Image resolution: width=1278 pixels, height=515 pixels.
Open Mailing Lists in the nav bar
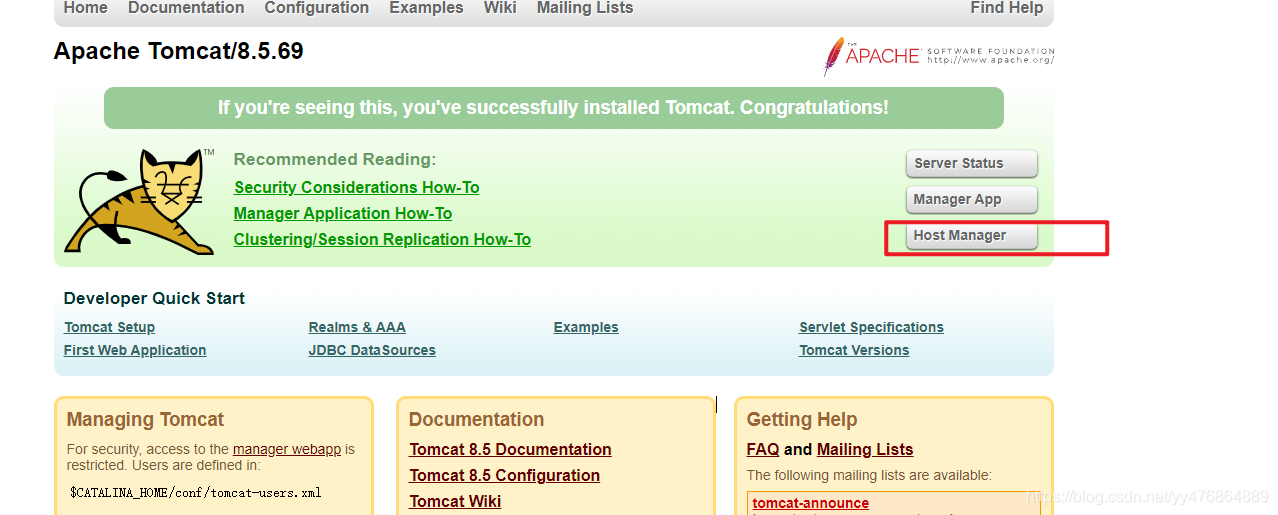coord(585,8)
